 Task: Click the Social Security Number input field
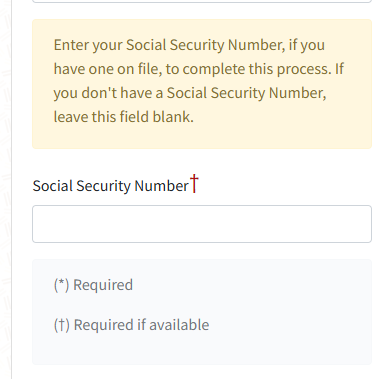coord(202,224)
